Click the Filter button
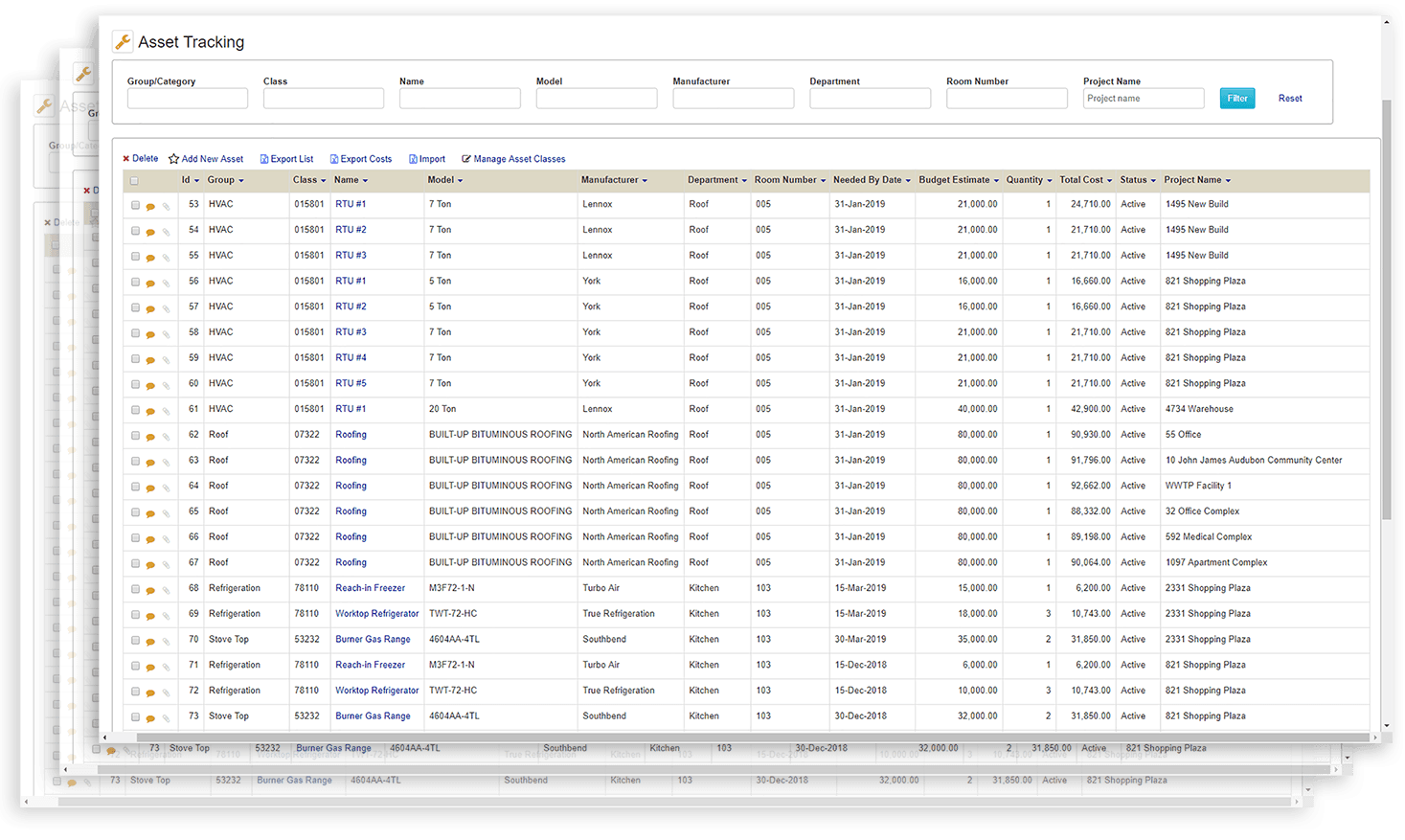 point(1236,98)
